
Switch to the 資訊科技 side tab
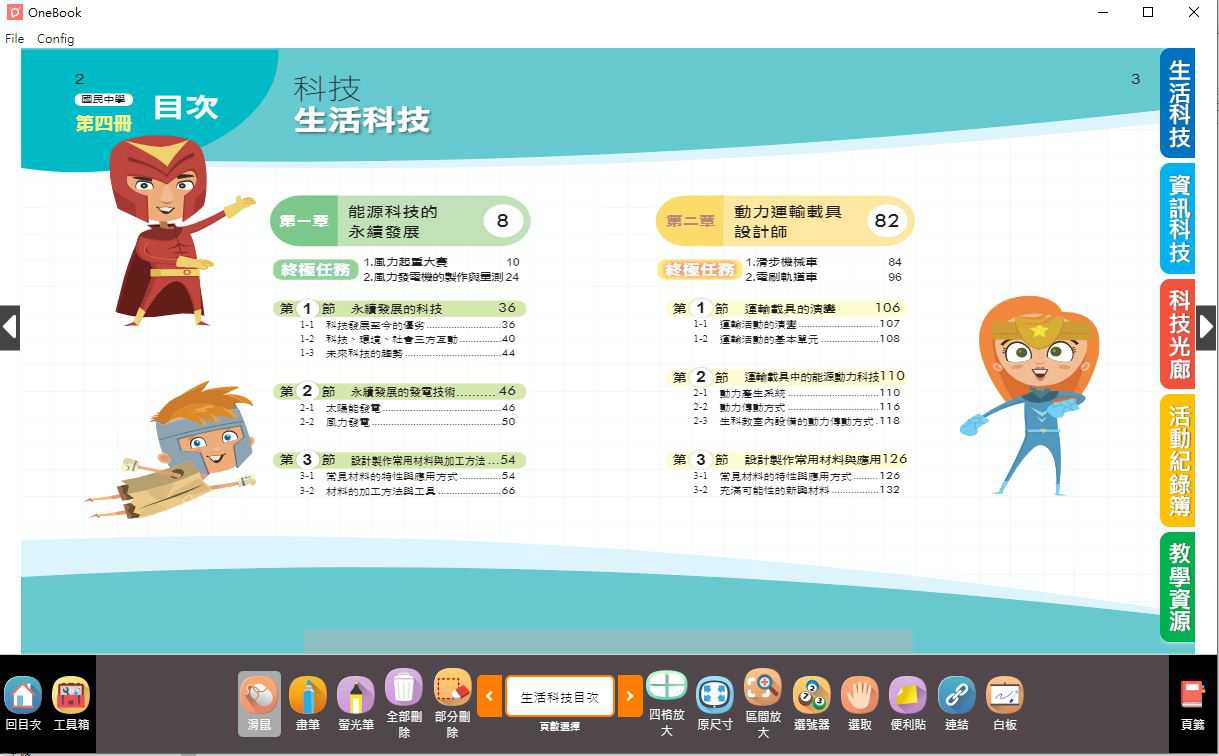[x=1179, y=219]
